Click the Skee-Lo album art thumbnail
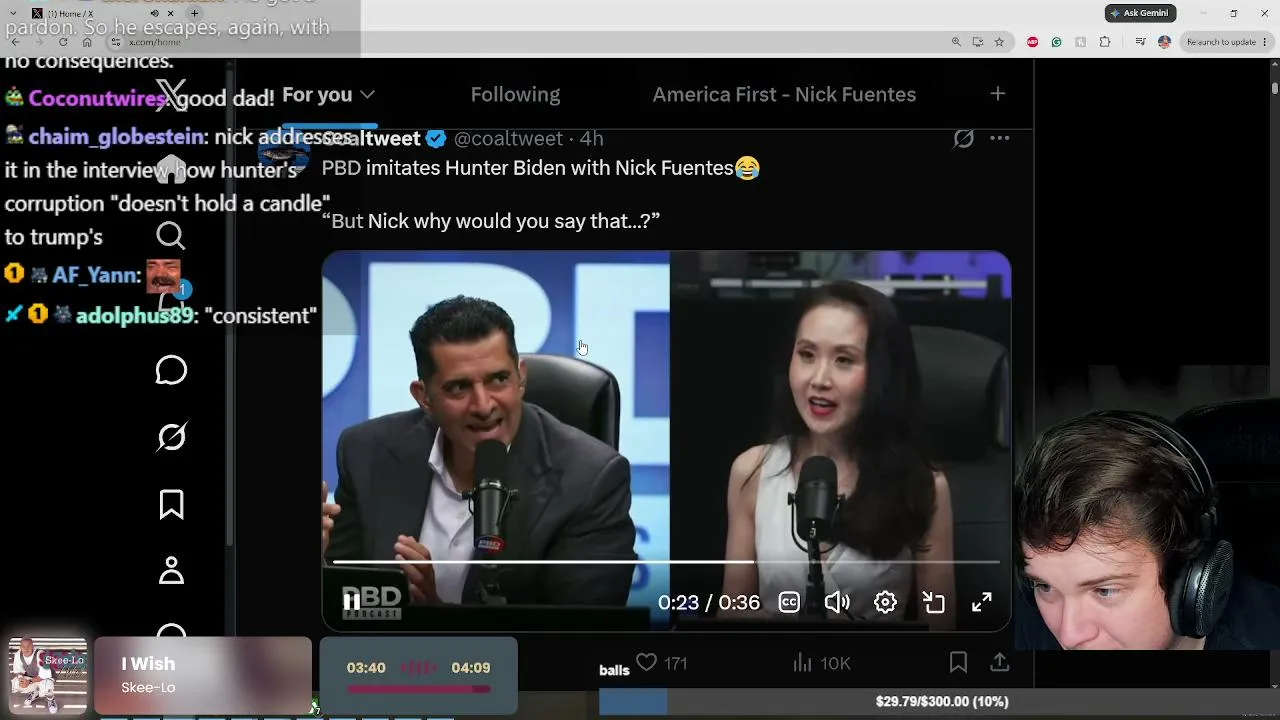The image size is (1280, 720). [48, 675]
